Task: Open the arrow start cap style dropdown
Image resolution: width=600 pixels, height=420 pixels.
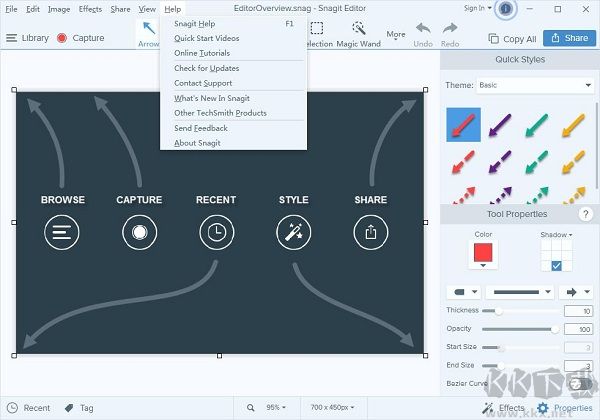Action: [x=464, y=292]
